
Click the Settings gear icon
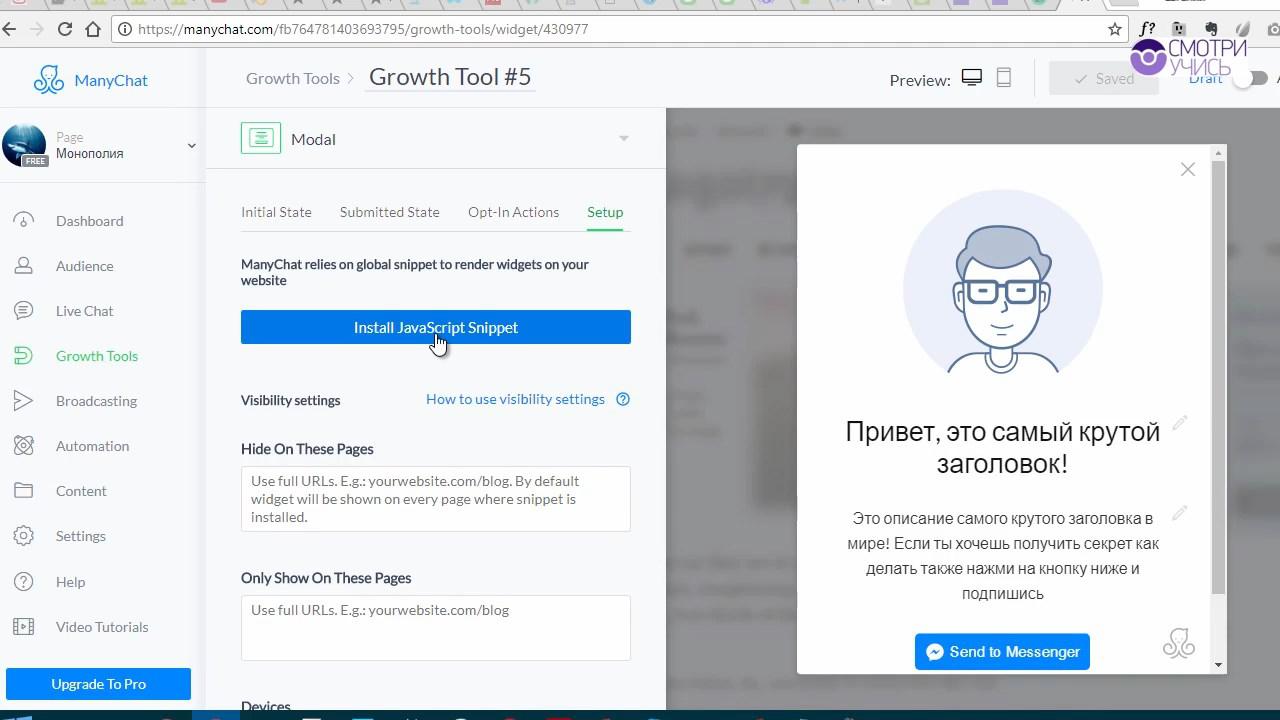coord(23,535)
